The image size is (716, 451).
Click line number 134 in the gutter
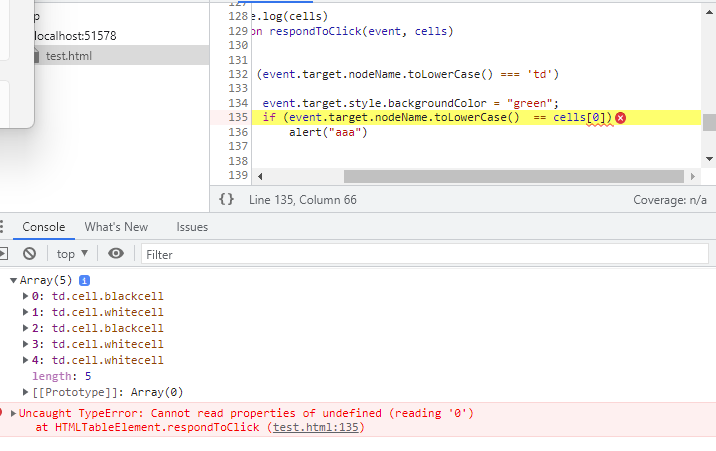[238, 103]
